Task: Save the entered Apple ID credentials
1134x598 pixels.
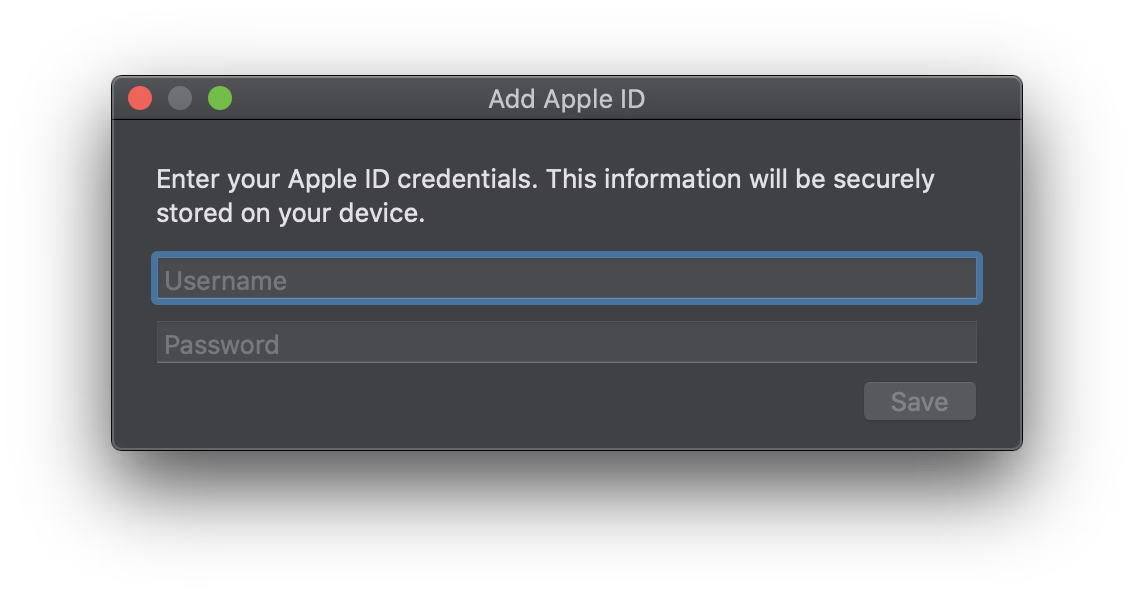Action: [x=919, y=402]
